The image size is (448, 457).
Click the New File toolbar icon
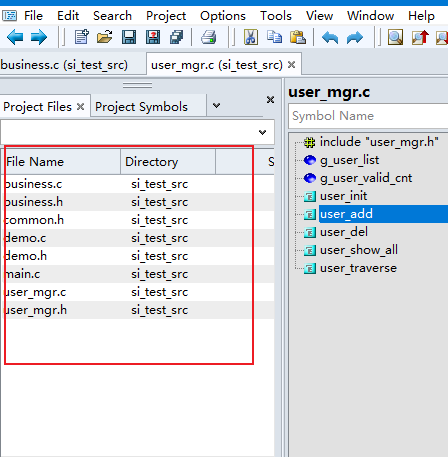pyautogui.click(x=82, y=37)
